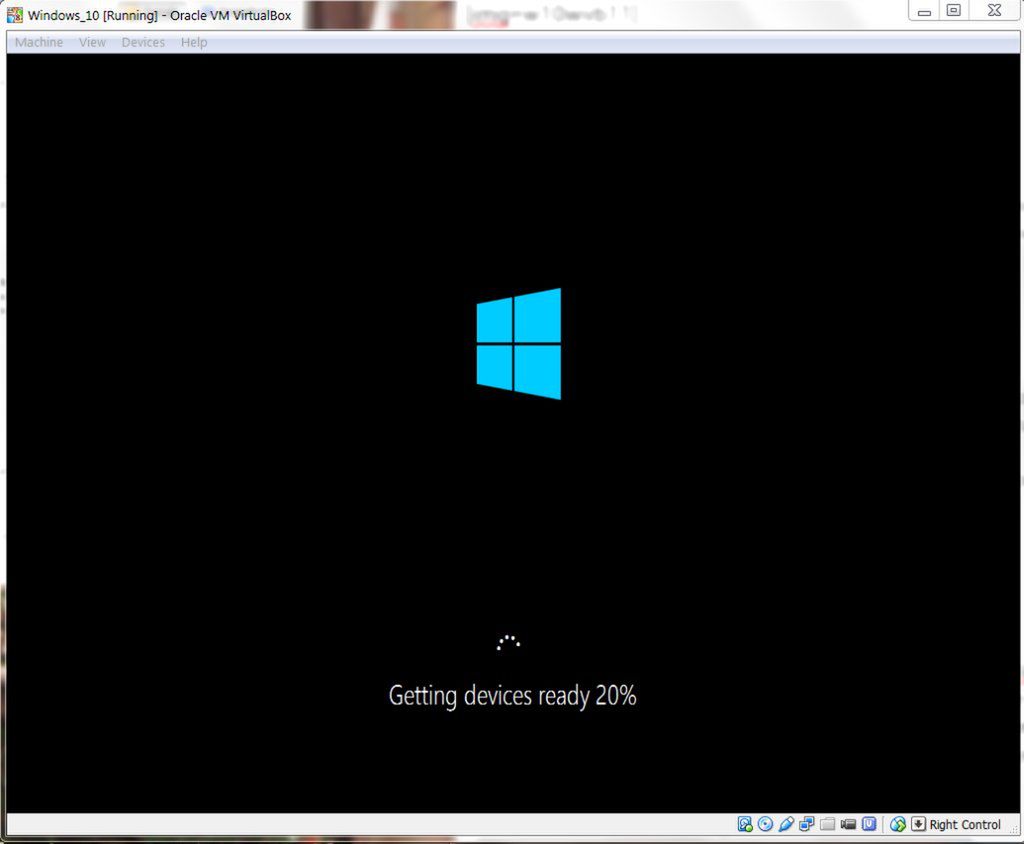Click the window resize grip in status bar
Viewport: 1024px width, 844px height.
pos(1014,828)
